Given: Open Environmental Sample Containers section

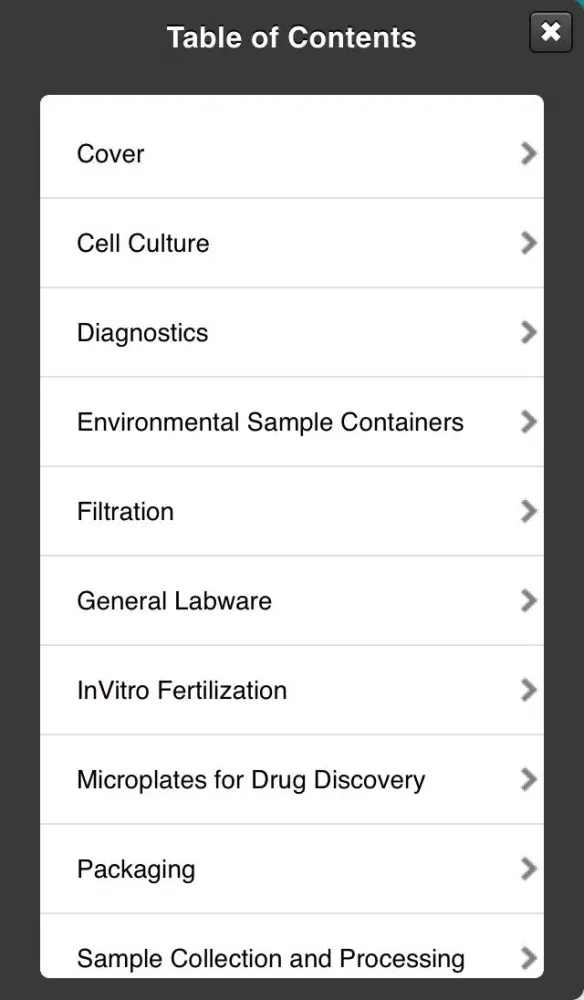Looking at the screenshot, I should coord(292,422).
